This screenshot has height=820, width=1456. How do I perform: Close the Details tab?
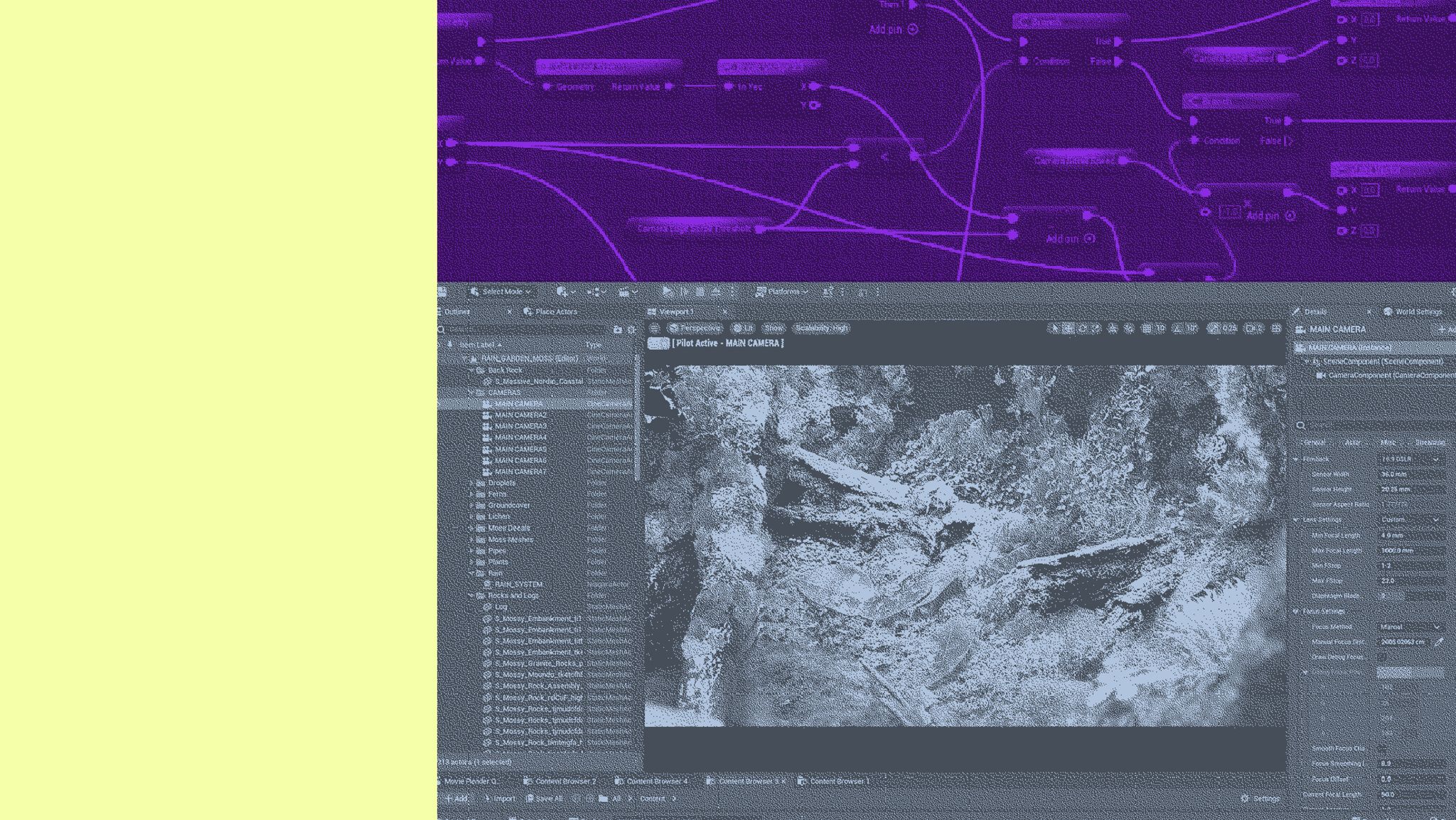tap(1369, 312)
